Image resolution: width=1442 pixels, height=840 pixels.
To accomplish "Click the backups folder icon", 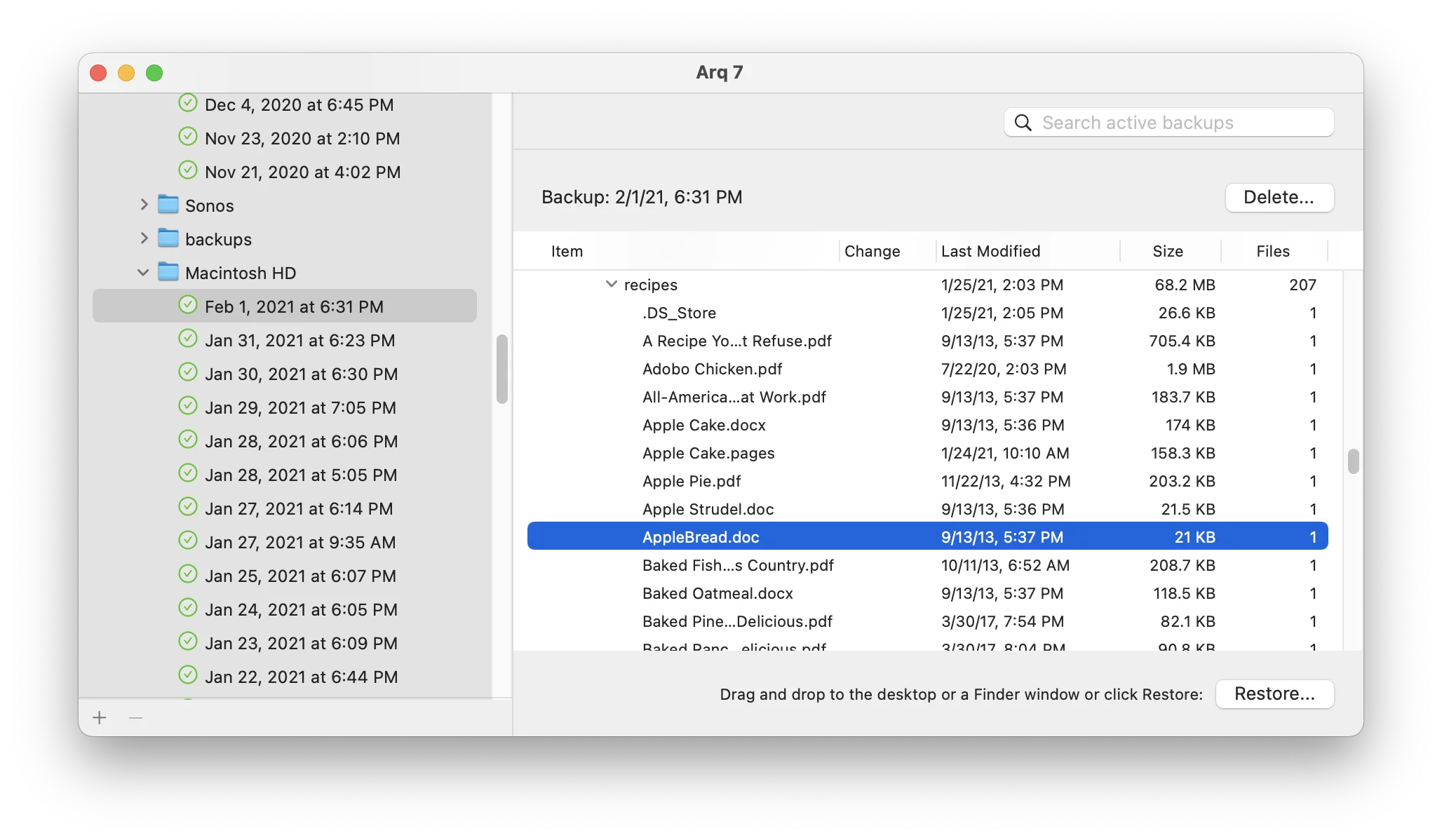I will point(168,238).
